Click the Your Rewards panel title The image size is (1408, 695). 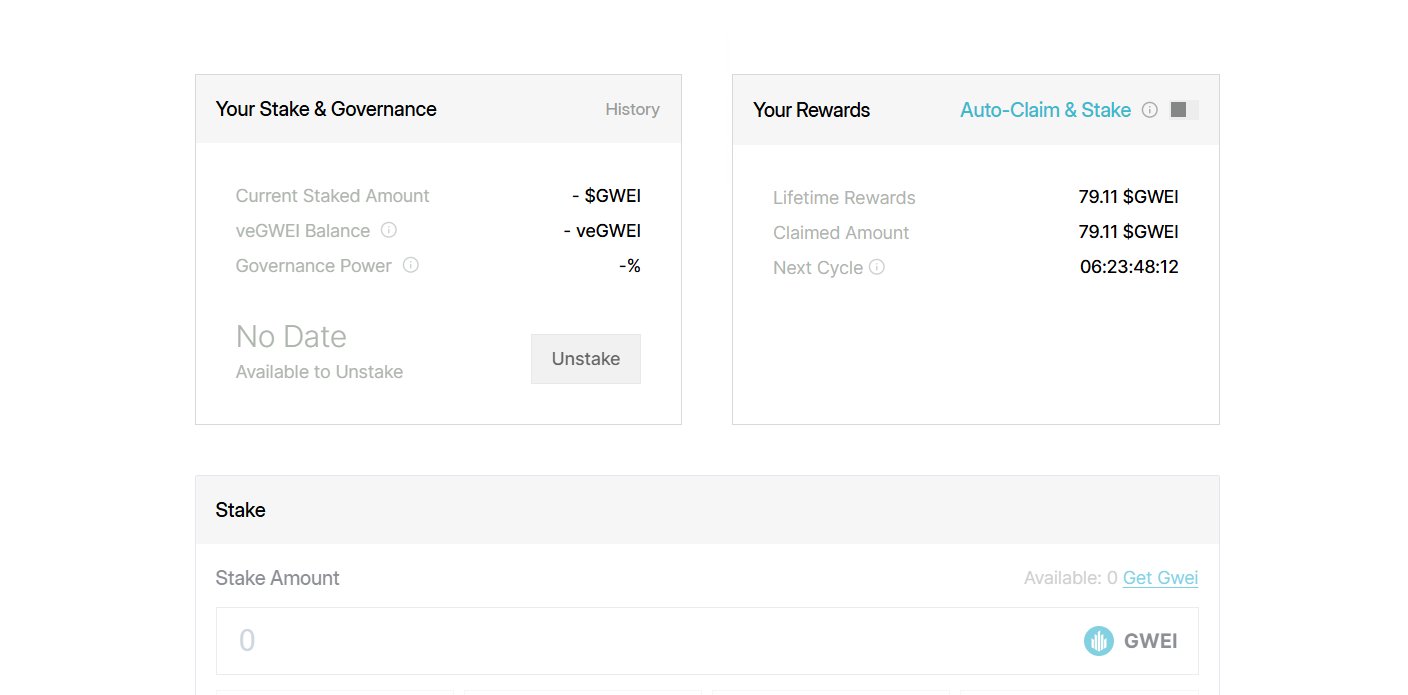(x=811, y=110)
